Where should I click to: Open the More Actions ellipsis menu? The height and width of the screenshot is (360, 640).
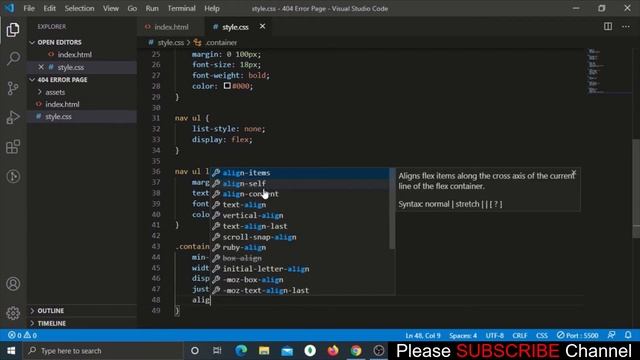[x=626, y=27]
